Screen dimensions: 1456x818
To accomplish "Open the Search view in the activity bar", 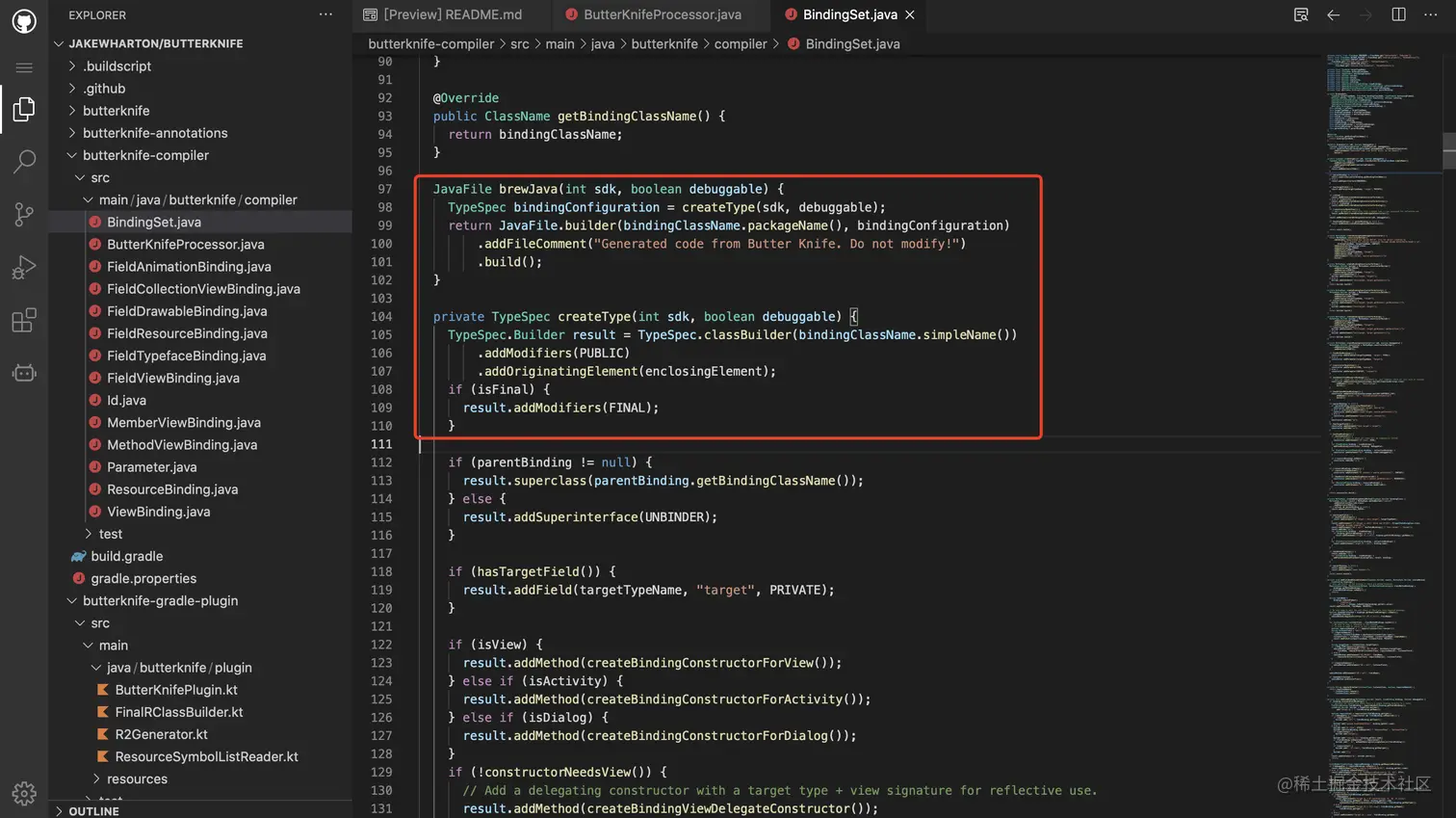I will (x=24, y=161).
